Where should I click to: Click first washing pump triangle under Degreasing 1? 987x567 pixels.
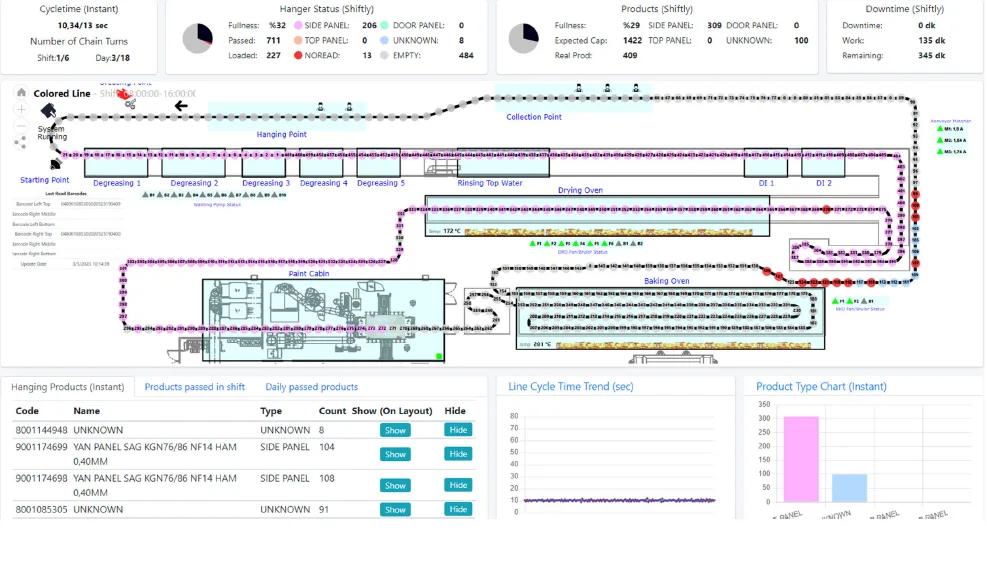(x=145, y=195)
